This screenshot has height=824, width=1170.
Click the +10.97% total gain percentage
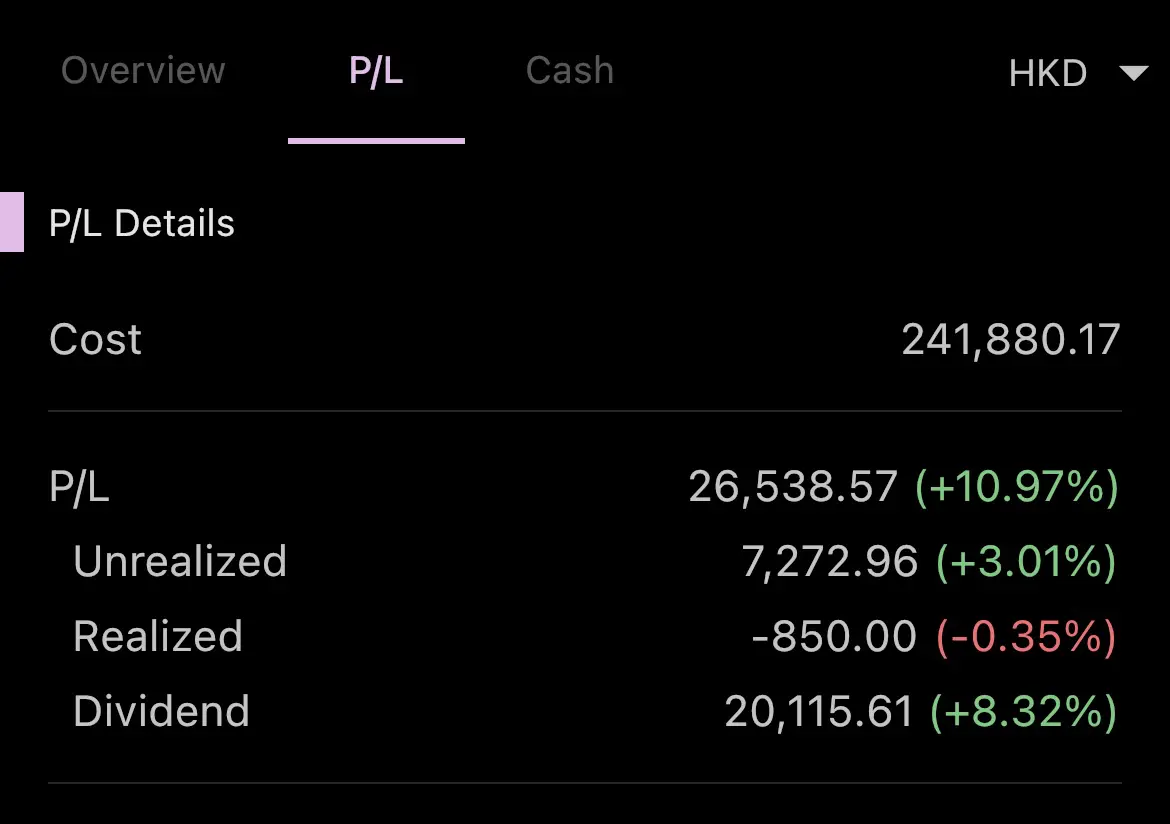1016,487
